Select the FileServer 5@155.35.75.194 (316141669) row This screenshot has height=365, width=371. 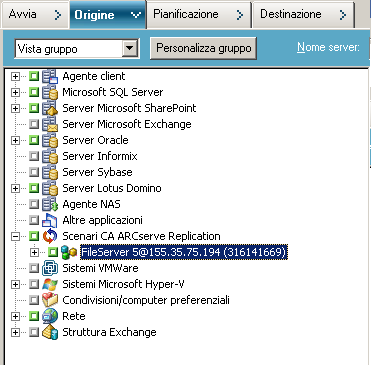click(184, 252)
